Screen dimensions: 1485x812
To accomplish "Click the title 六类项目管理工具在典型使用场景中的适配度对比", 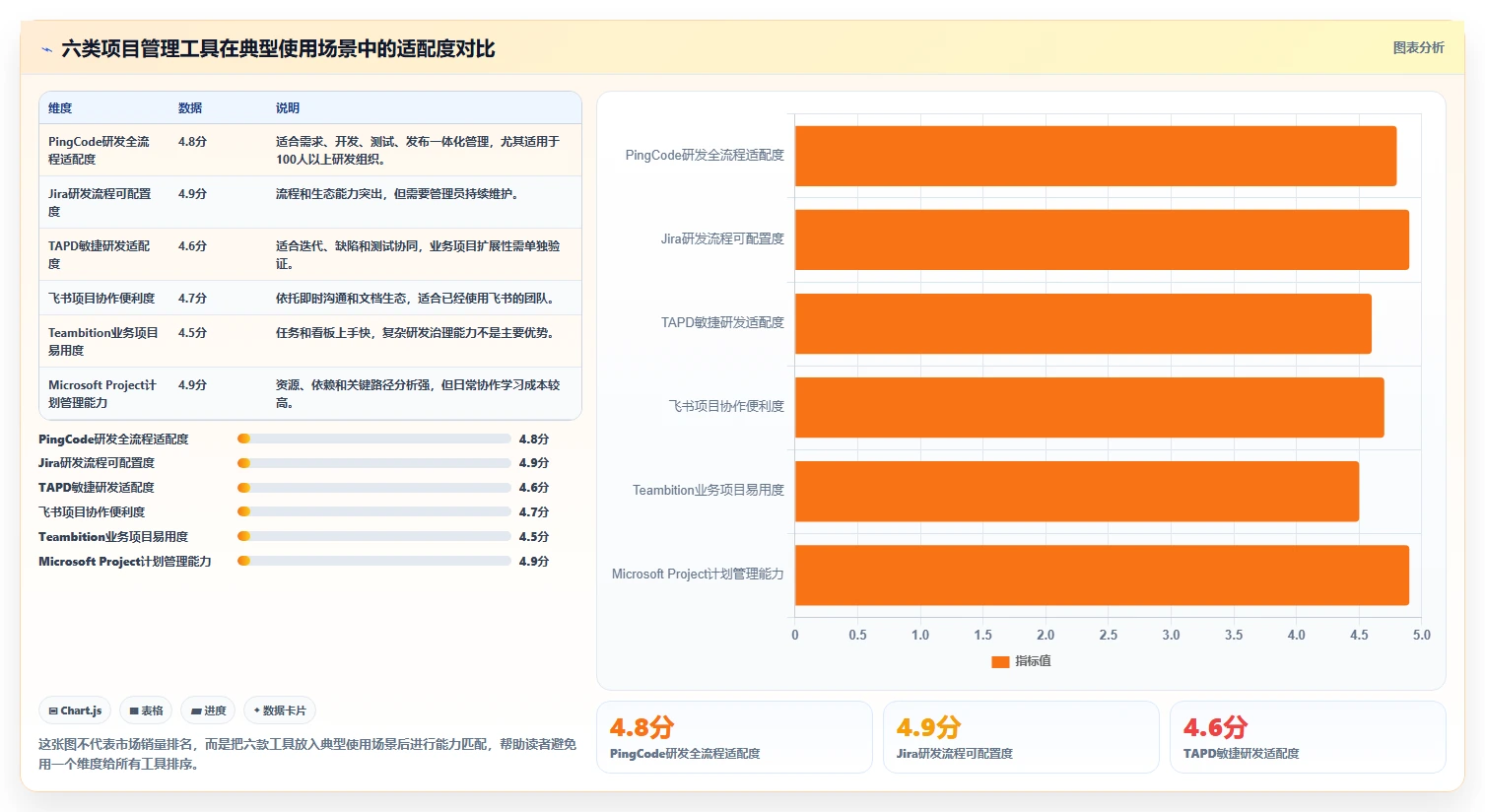I will (278, 48).
